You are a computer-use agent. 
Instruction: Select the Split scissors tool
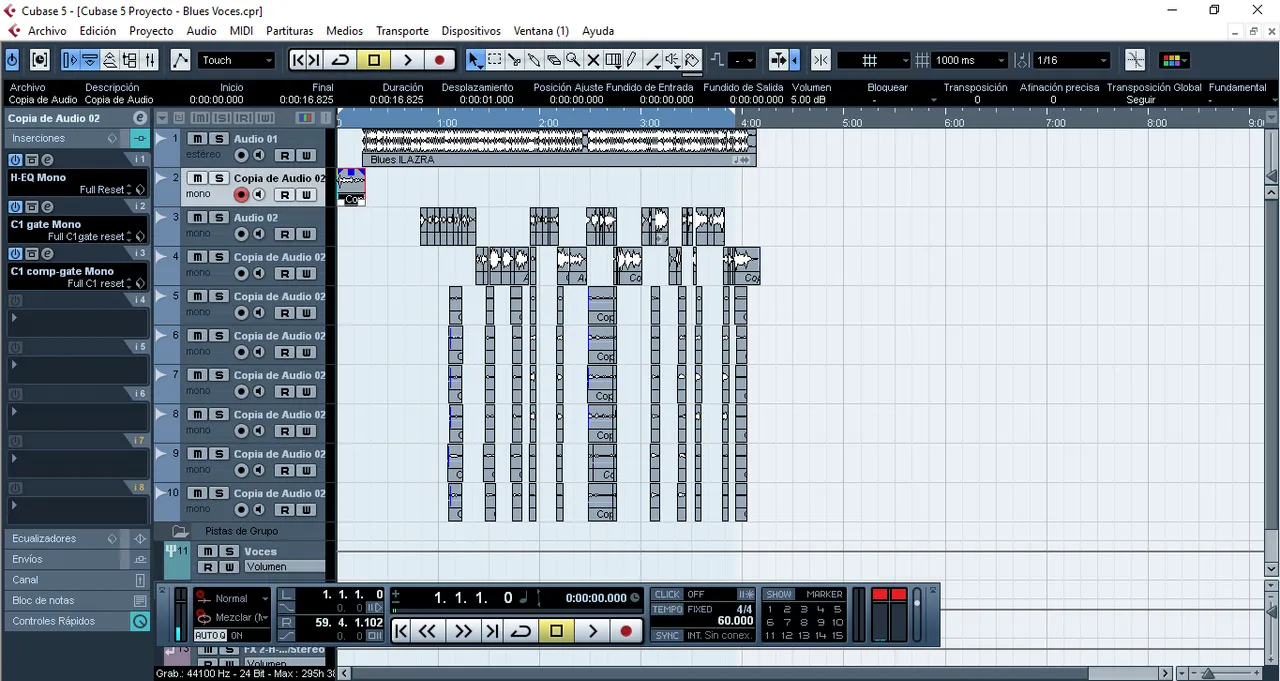(514, 60)
